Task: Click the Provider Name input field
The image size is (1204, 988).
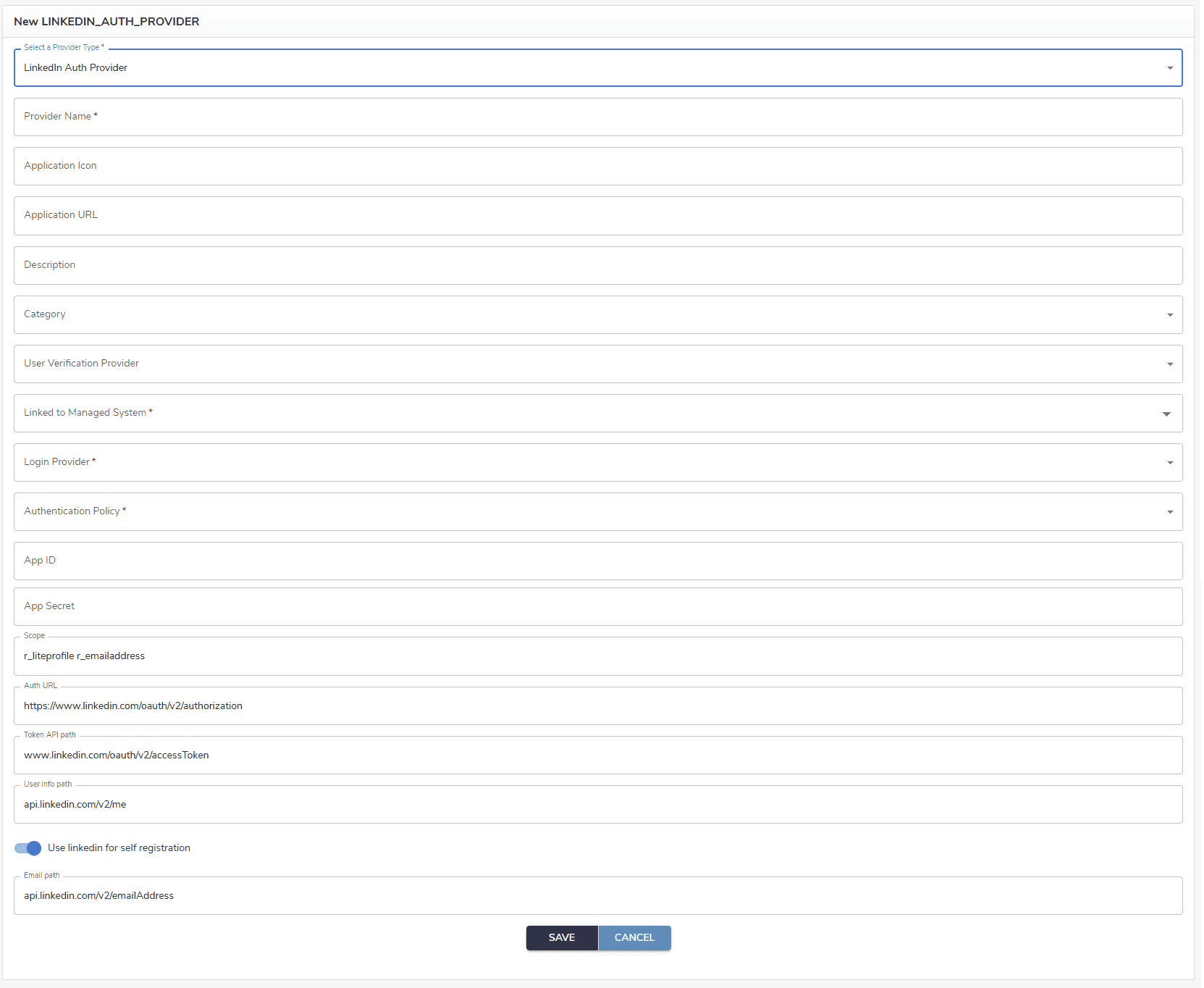Action: [597, 117]
